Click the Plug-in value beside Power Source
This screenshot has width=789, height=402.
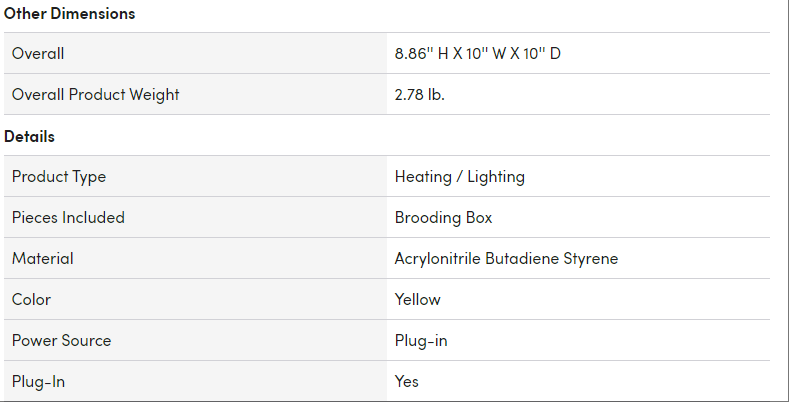click(x=421, y=341)
